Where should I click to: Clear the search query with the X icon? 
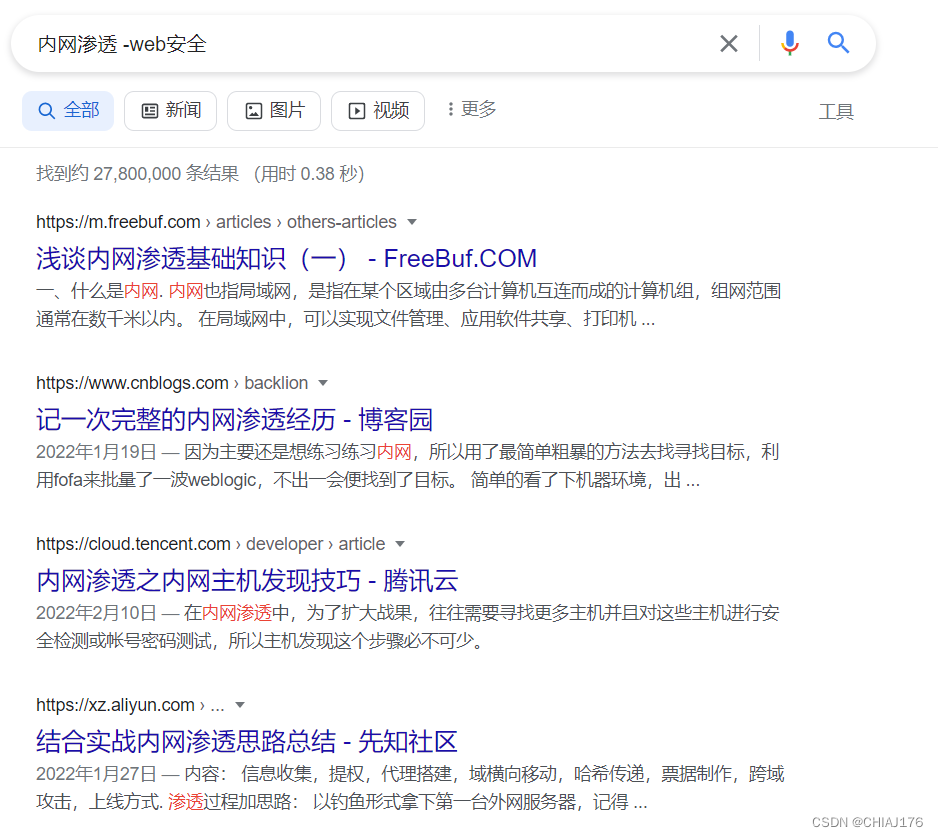tap(729, 43)
